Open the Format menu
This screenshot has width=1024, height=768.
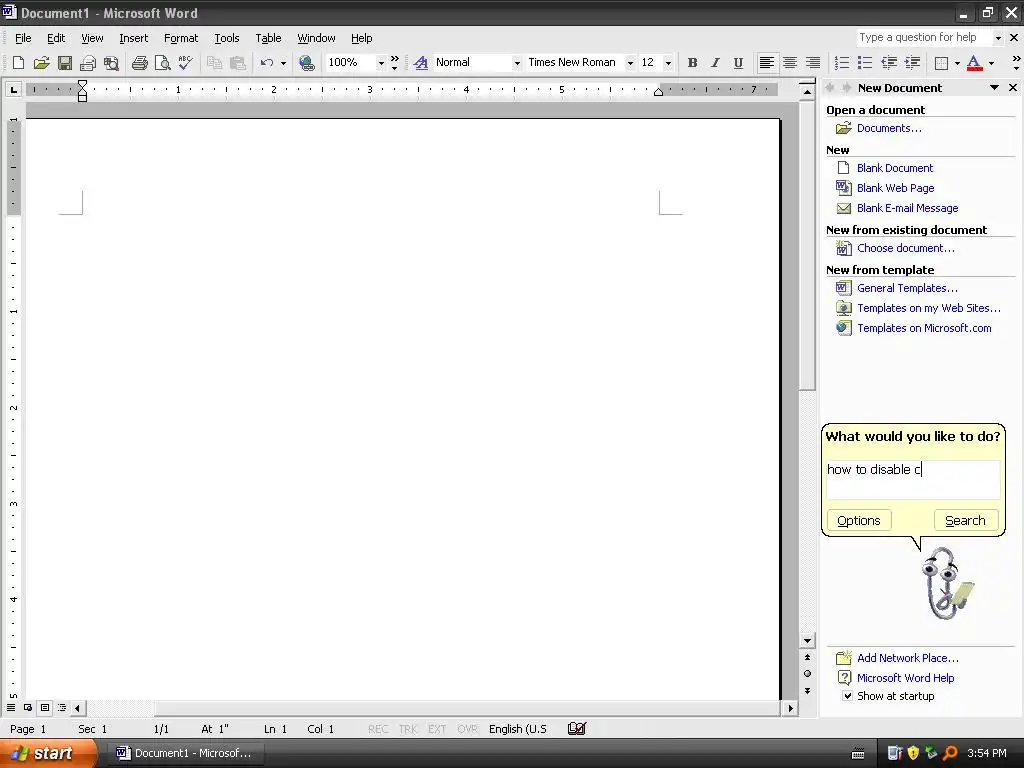point(181,38)
